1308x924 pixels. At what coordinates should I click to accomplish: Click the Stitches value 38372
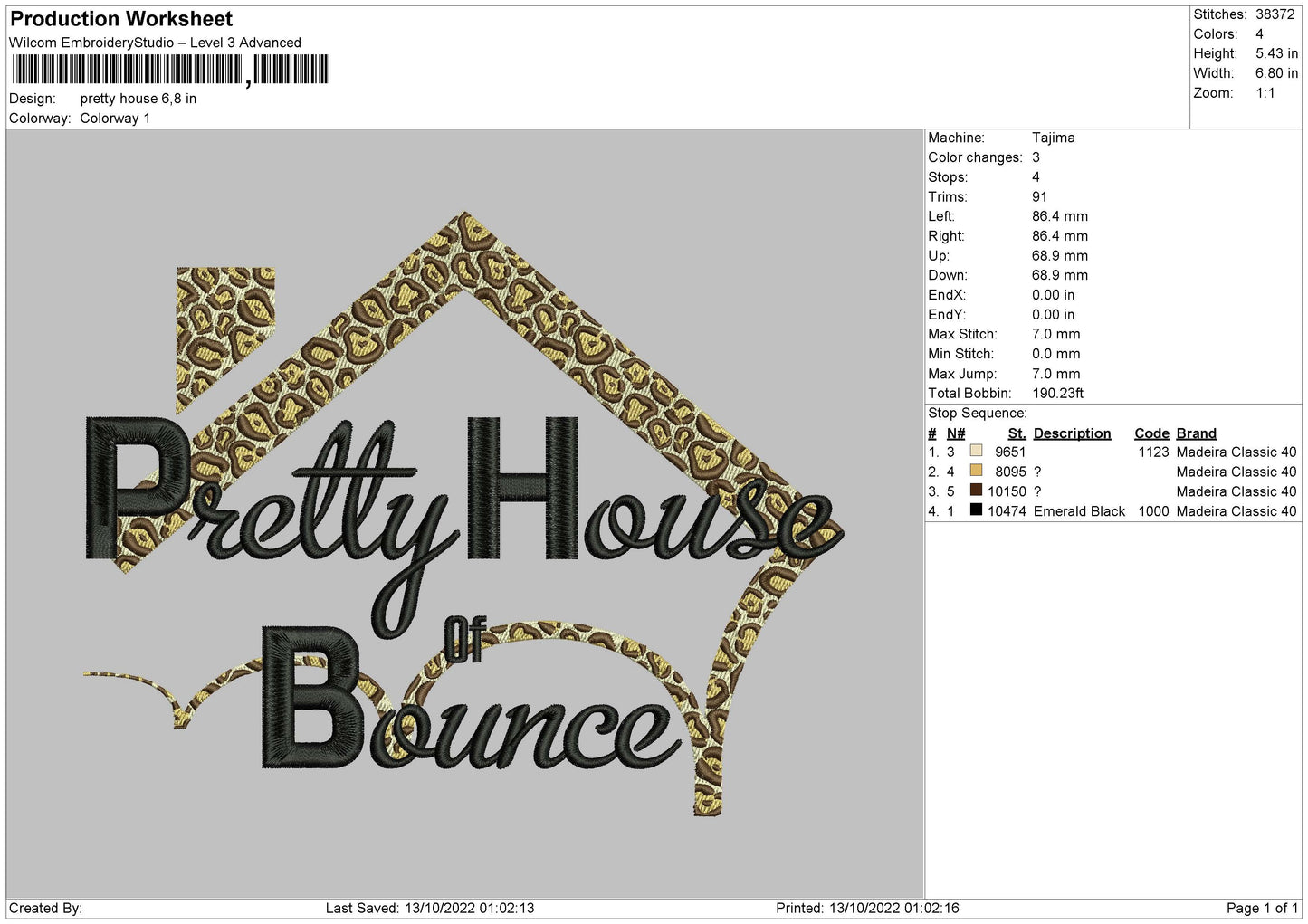[x=1275, y=14]
